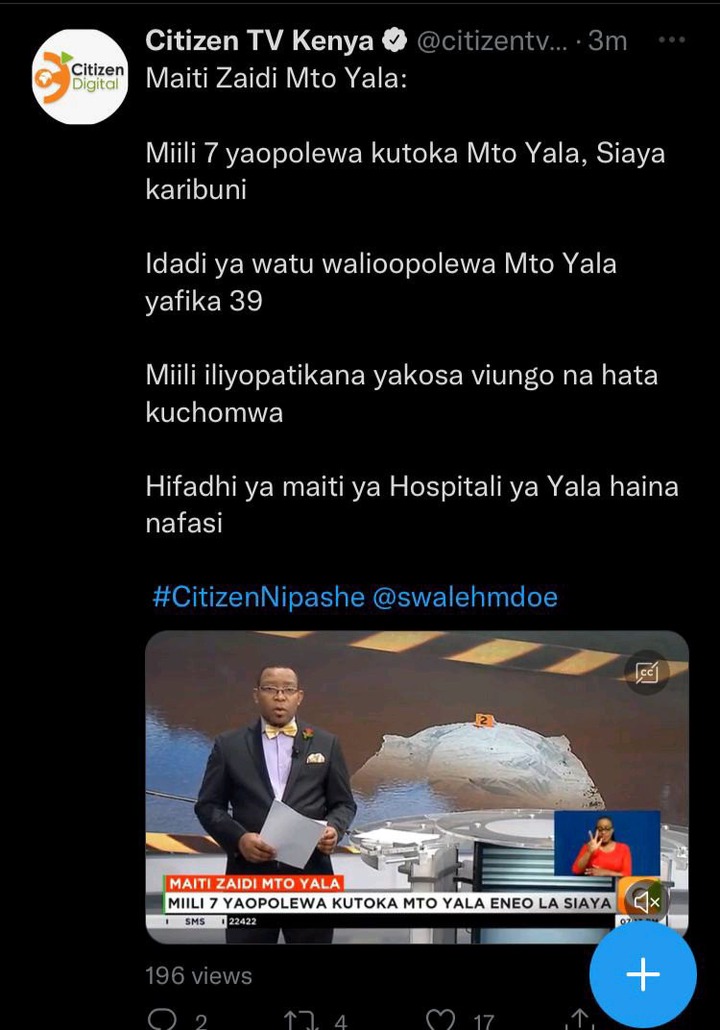Reply to the tweet using the comment icon
Viewport: 720px width, 1030px height.
[x=162, y=1019]
